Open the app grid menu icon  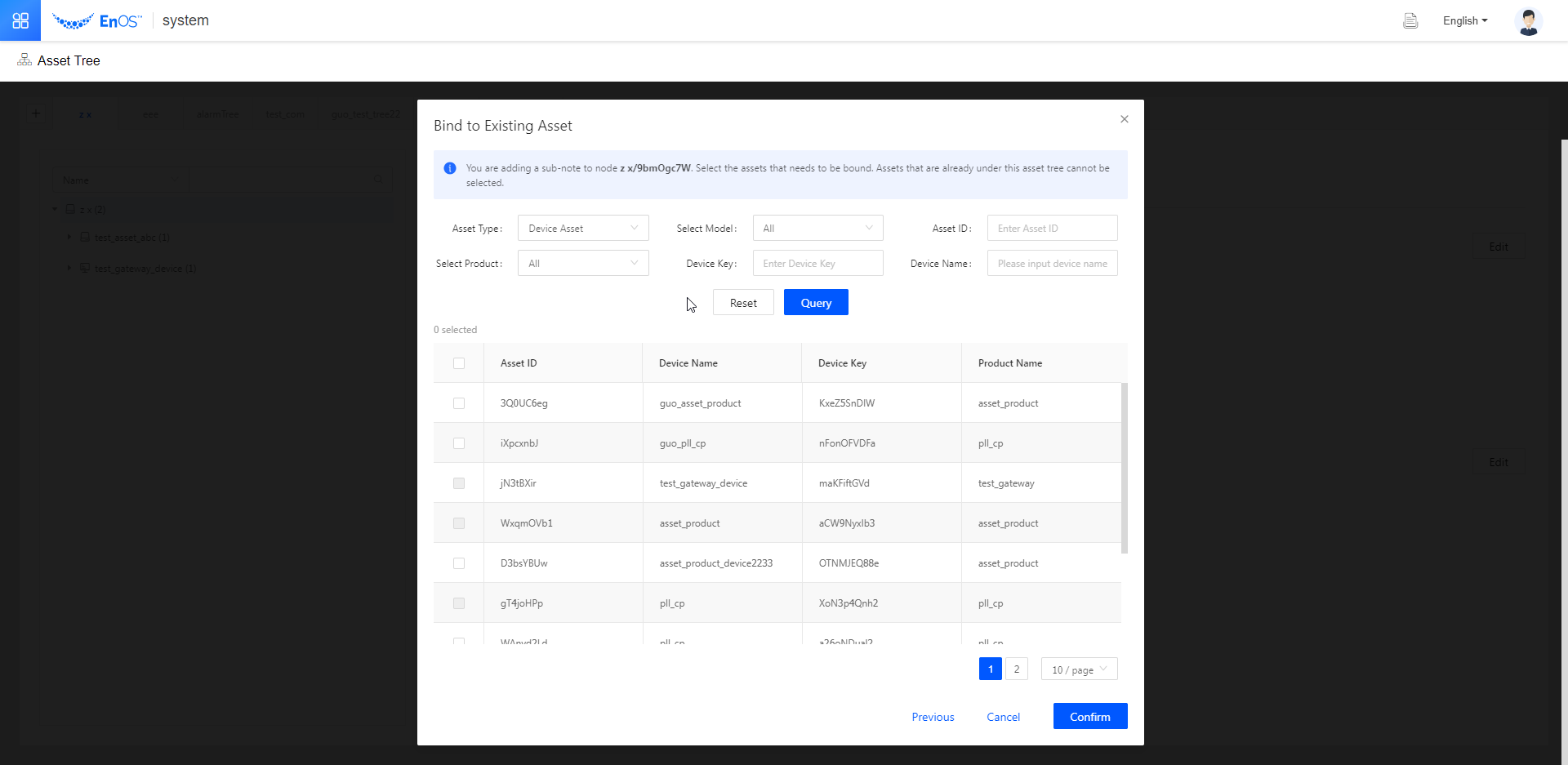(20, 20)
